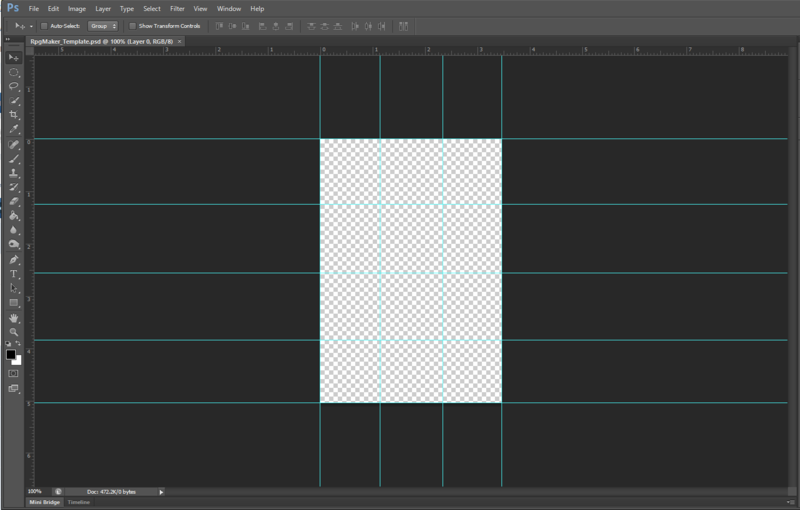The width and height of the screenshot is (800, 510).
Task: Select the Lasso tool
Action: pos(14,87)
